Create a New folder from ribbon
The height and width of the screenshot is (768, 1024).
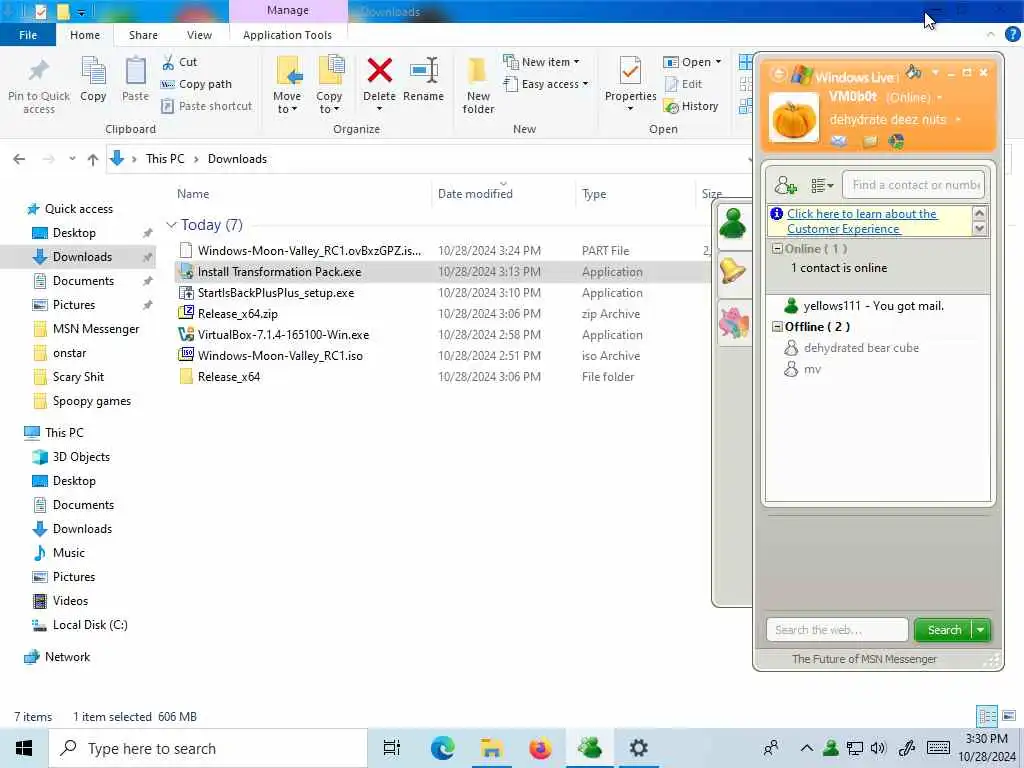point(478,85)
